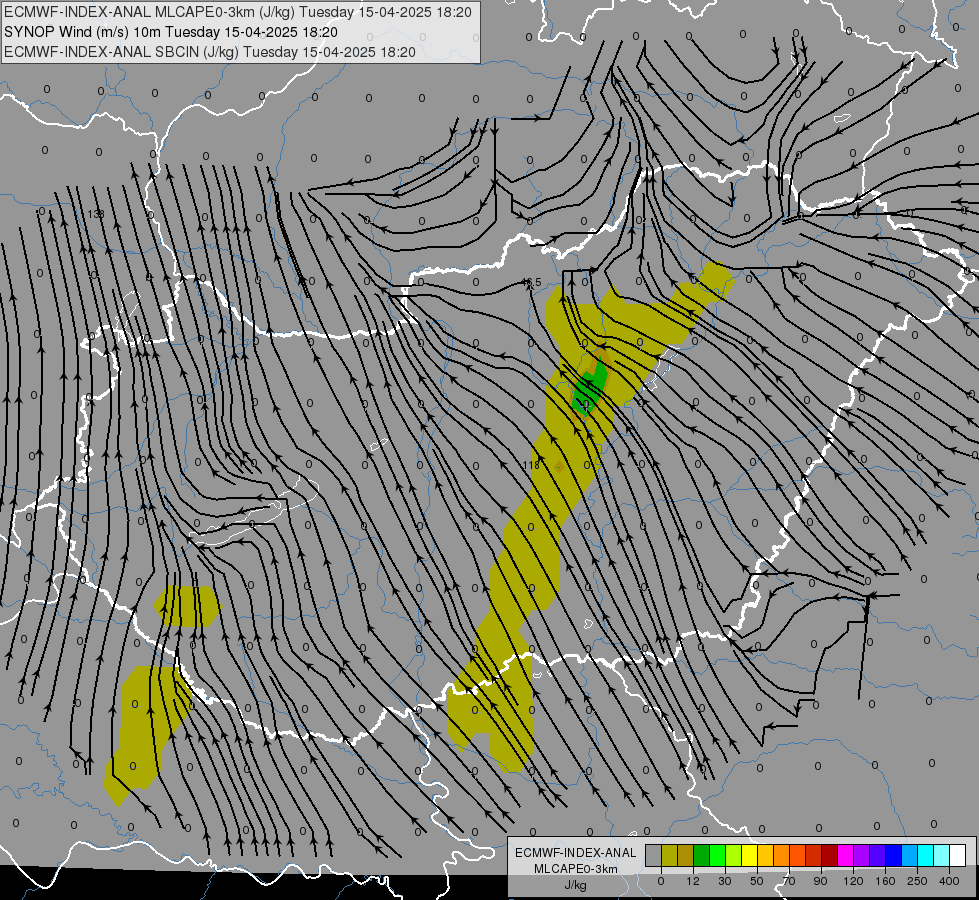Screen dimensions: 979x900
Task: Select the bright cyan legend swatch
Action: click(x=926, y=855)
